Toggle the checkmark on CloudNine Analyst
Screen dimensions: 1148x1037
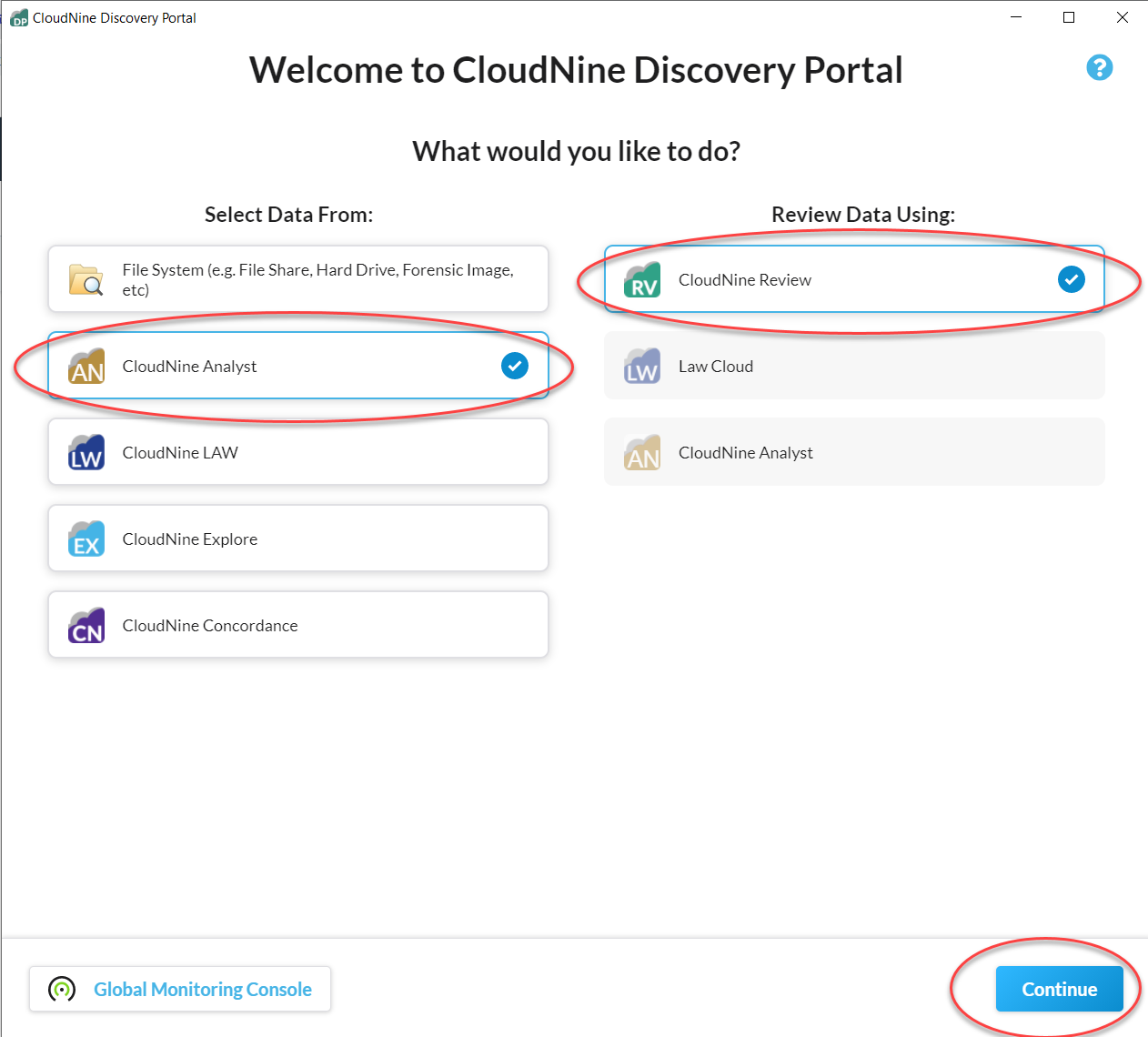point(514,366)
